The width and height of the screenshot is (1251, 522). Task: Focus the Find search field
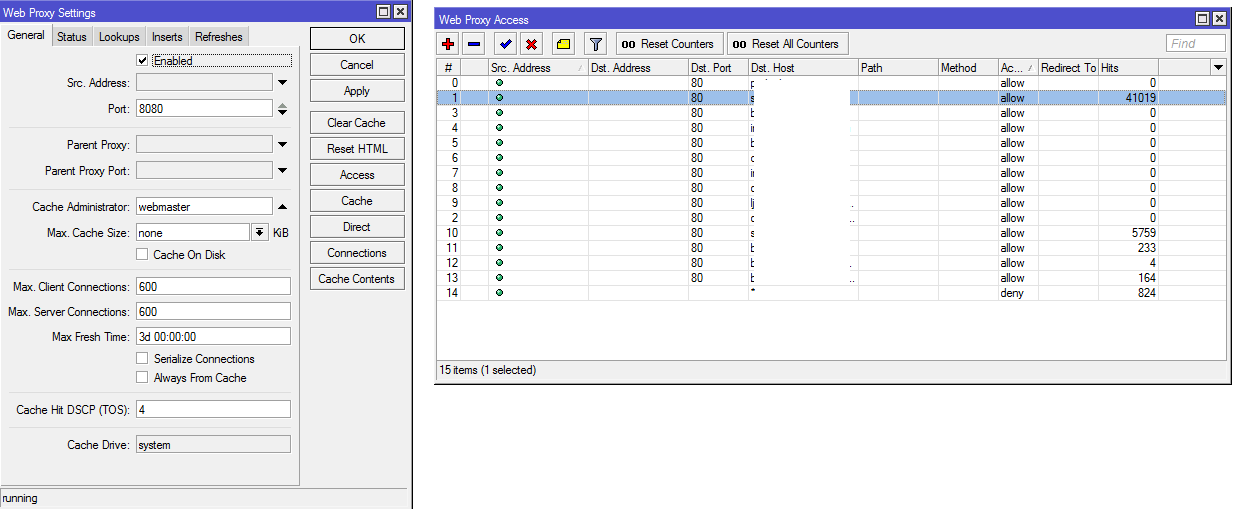(1195, 44)
